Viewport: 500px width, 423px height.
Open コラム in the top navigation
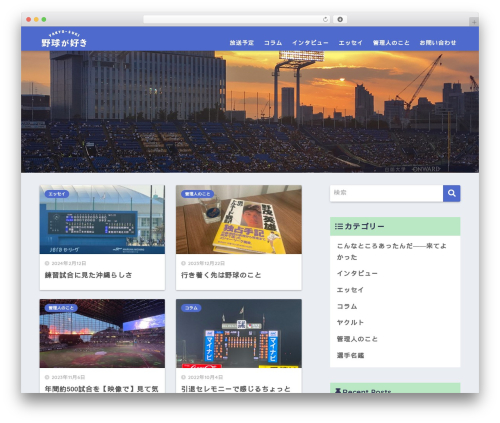(273, 43)
